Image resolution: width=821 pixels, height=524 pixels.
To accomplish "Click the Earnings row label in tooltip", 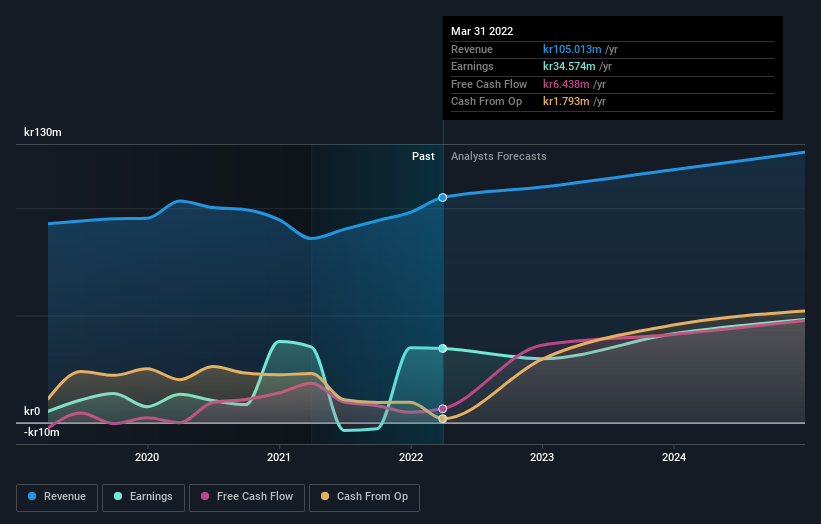I will tap(472, 66).
